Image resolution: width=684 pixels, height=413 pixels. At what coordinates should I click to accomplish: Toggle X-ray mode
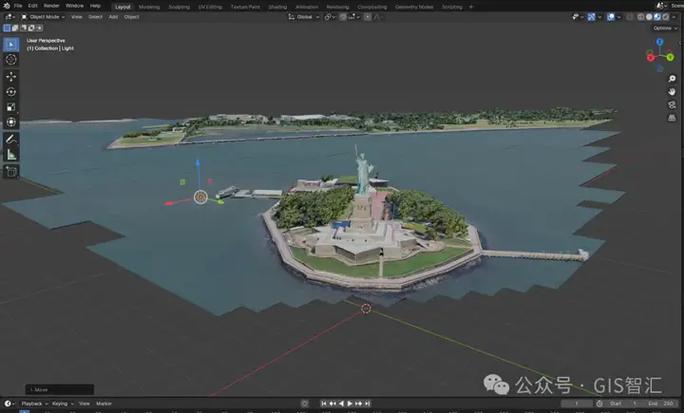pos(630,17)
